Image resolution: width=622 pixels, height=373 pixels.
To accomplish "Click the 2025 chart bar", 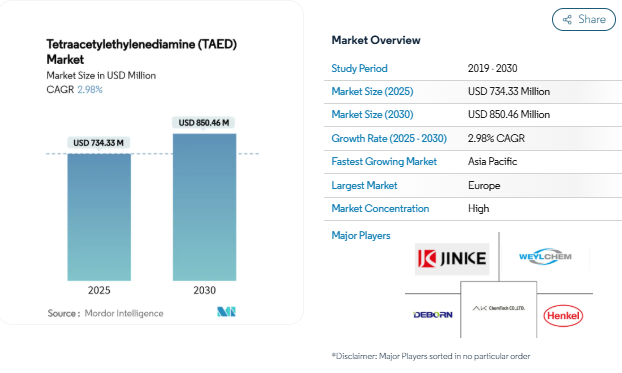I will pos(99,217).
